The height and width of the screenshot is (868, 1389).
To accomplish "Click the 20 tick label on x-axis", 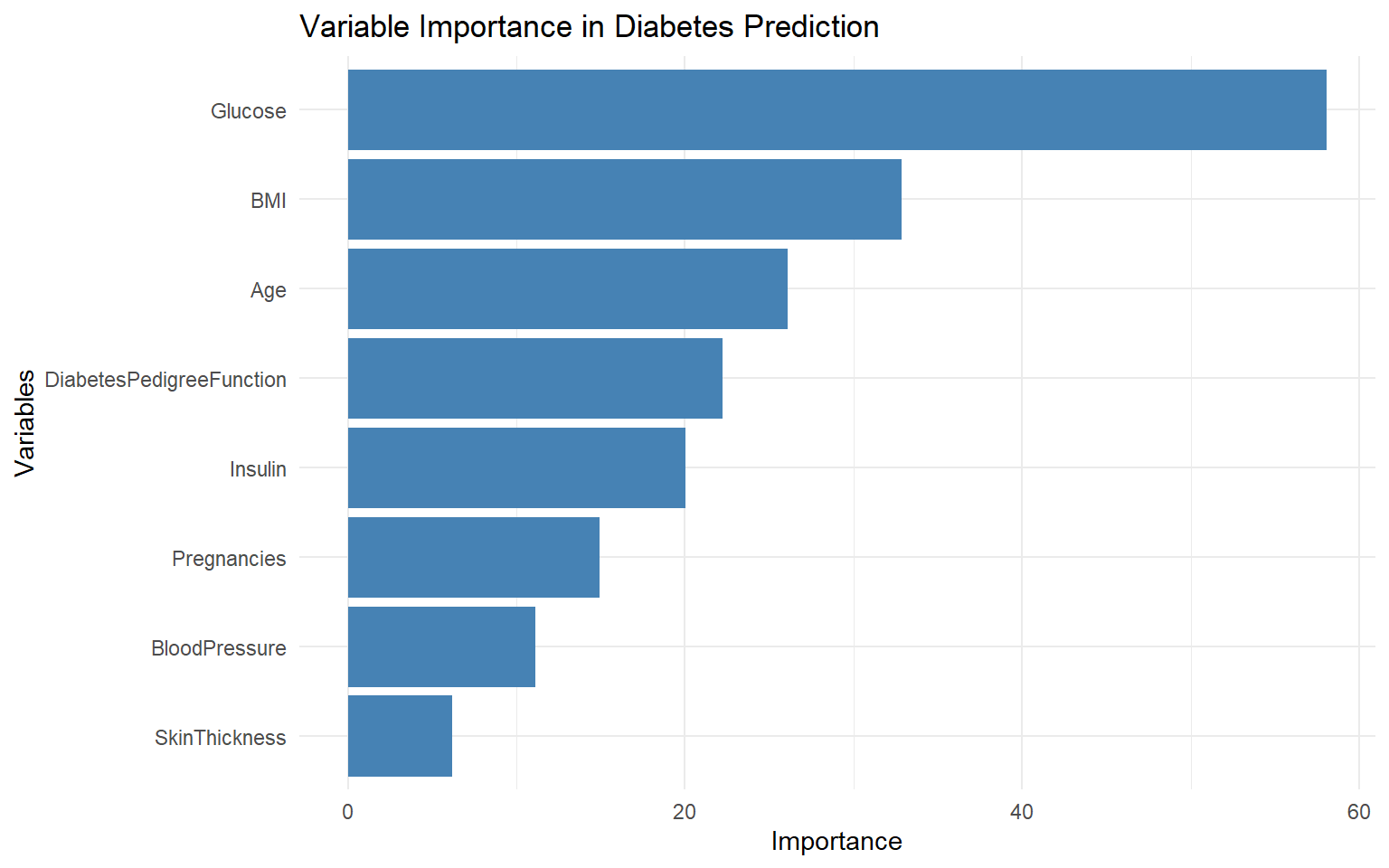I will [685, 812].
